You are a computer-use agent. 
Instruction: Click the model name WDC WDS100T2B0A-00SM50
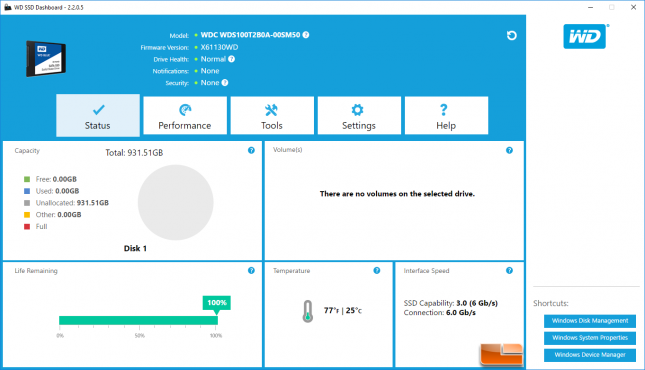[x=250, y=35]
